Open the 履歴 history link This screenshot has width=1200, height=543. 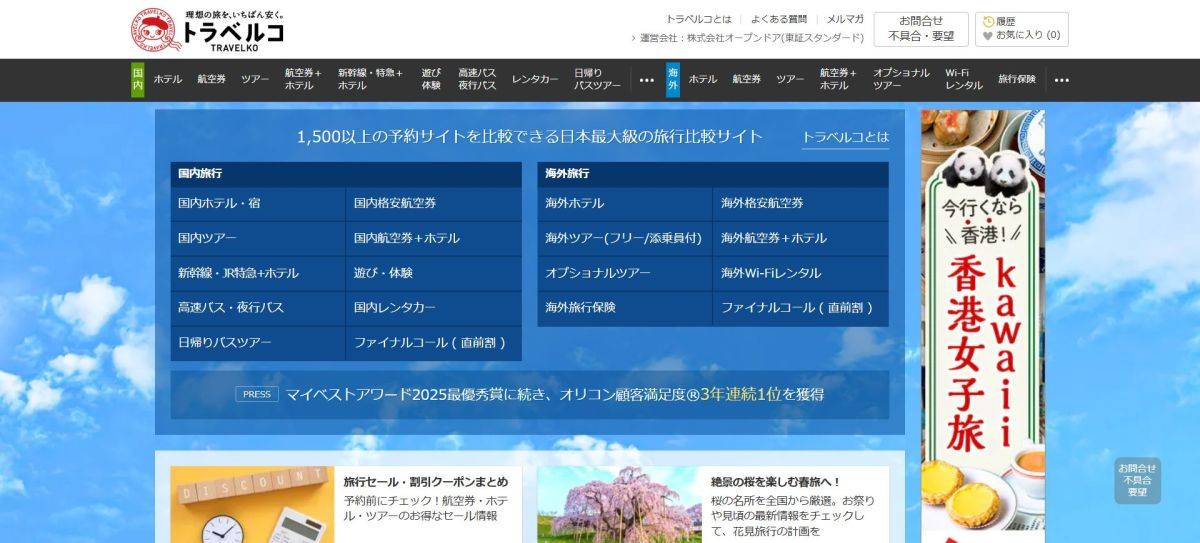999,20
